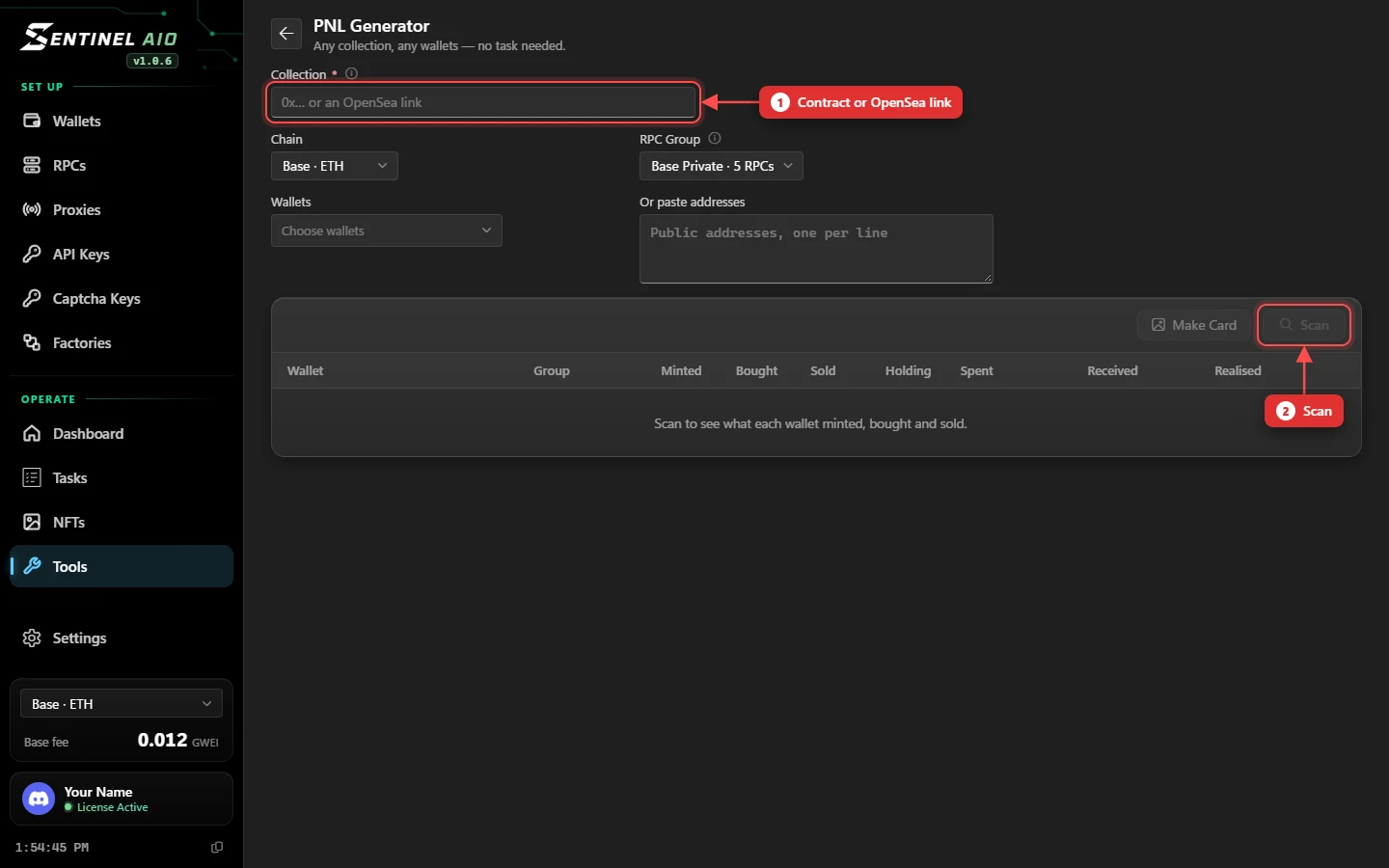Expand the RPC Group dropdown
The width and height of the screenshot is (1389, 868).
click(x=721, y=166)
